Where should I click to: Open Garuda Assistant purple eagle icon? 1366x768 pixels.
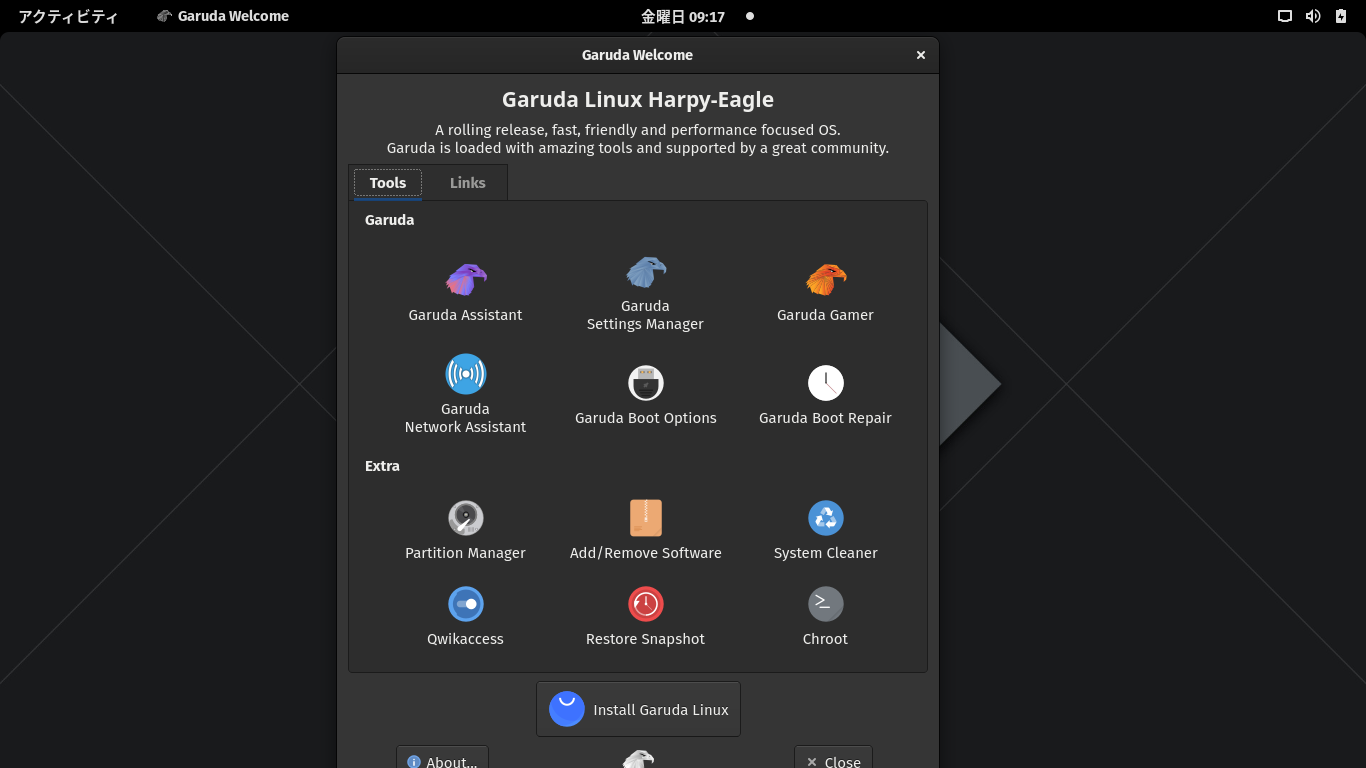point(466,279)
